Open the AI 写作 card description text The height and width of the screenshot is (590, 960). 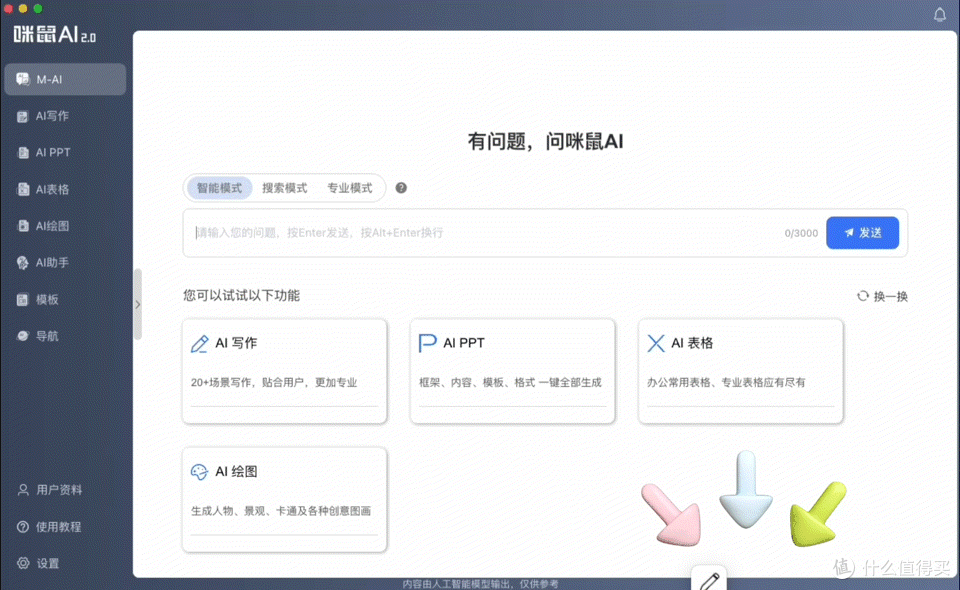click(x=274, y=383)
